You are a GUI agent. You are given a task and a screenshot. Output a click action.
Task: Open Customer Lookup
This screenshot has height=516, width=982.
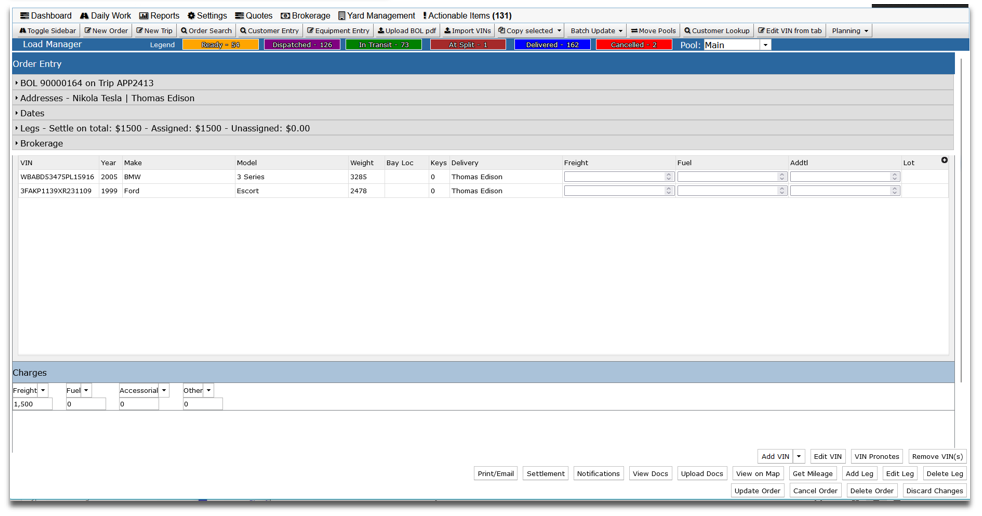716,31
